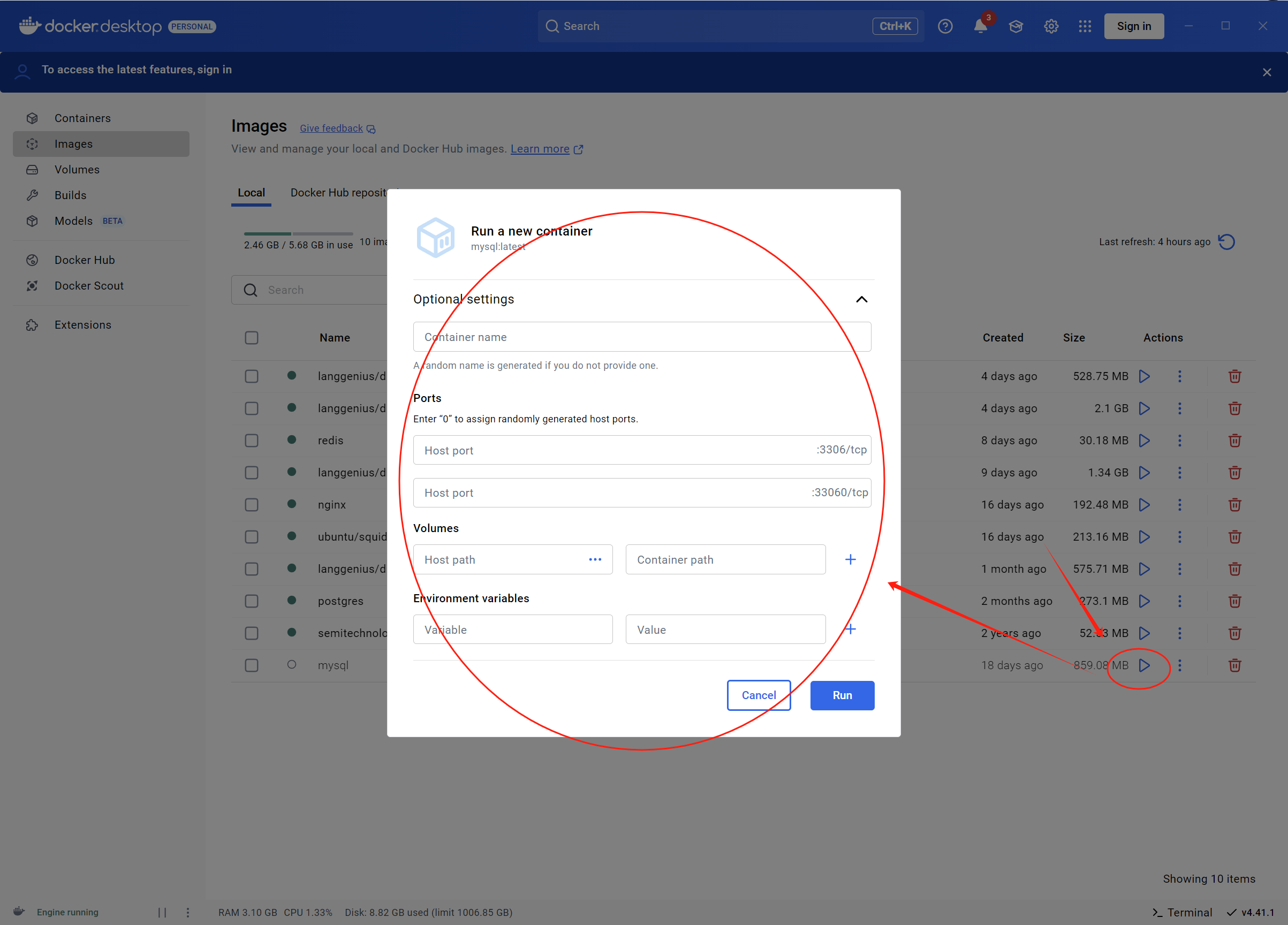Open more actions for mysql row

pos(1179,665)
